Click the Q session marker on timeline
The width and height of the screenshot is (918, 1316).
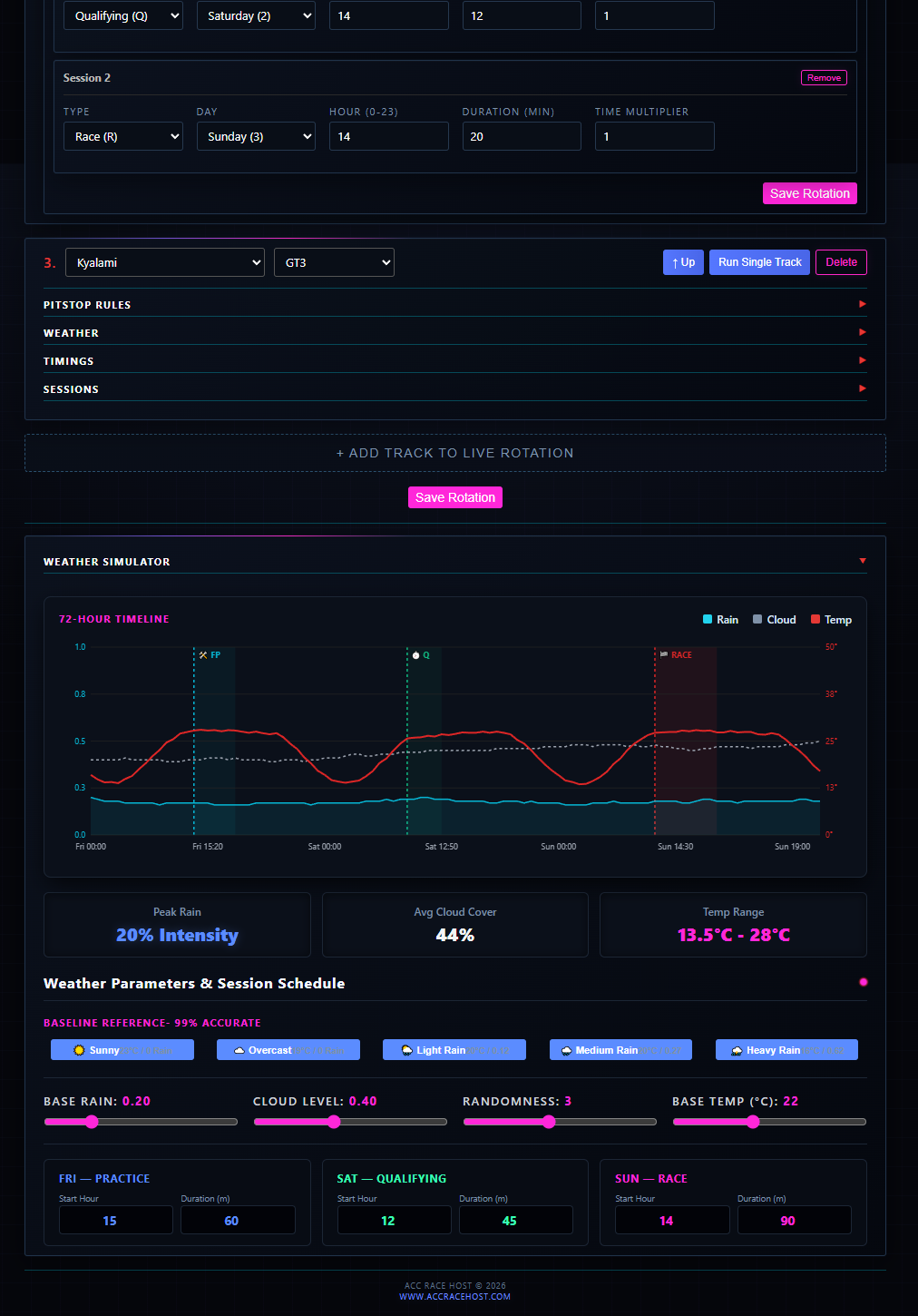421,654
